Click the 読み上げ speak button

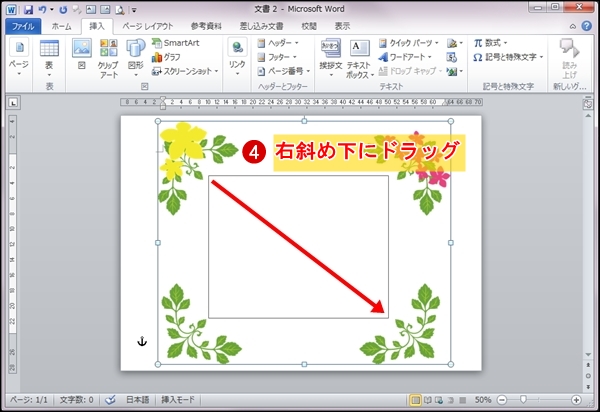pyautogui.click(x=569, y=58)
